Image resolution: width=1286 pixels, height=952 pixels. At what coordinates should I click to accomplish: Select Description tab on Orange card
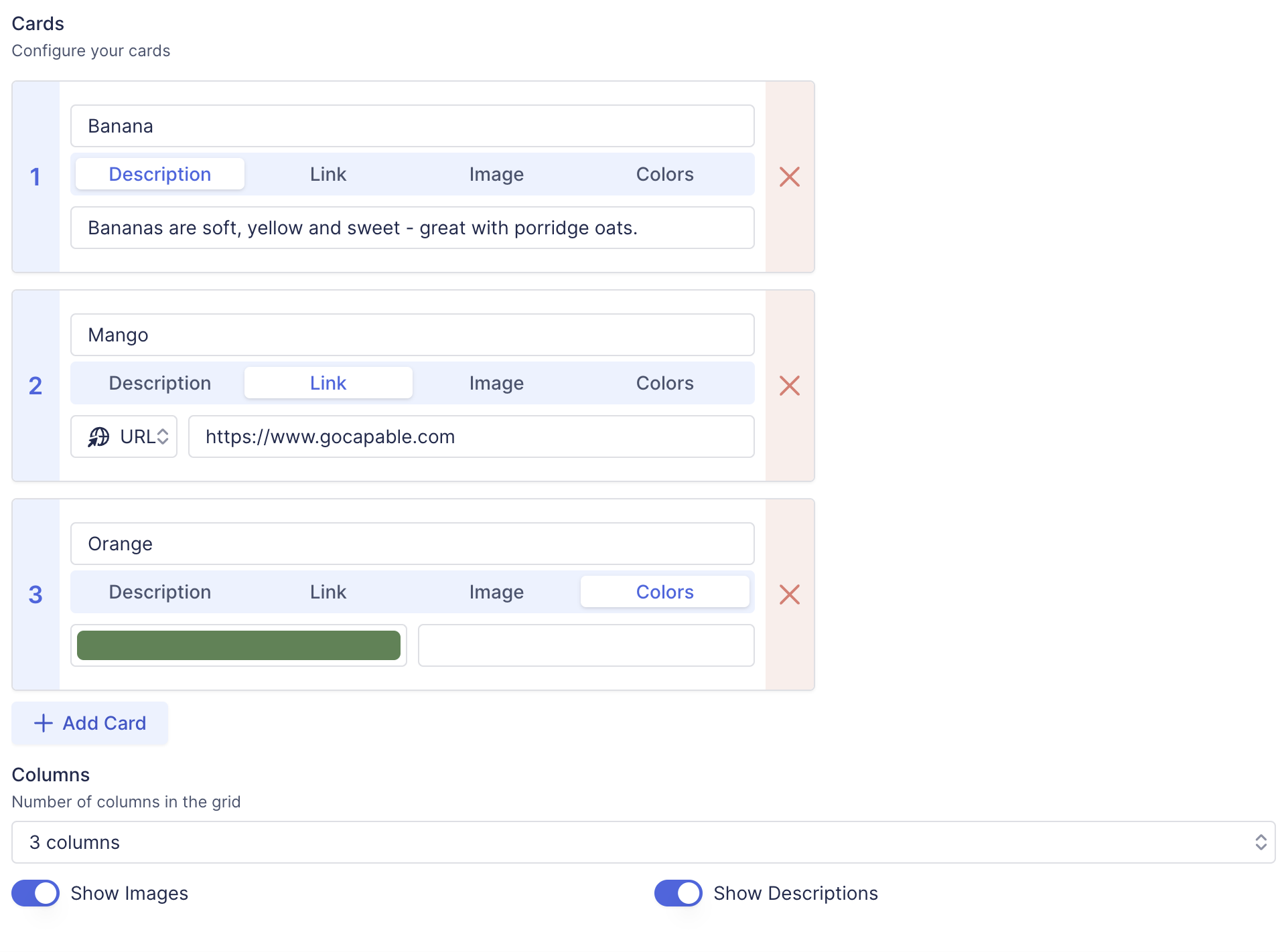(x=159, y=592)
